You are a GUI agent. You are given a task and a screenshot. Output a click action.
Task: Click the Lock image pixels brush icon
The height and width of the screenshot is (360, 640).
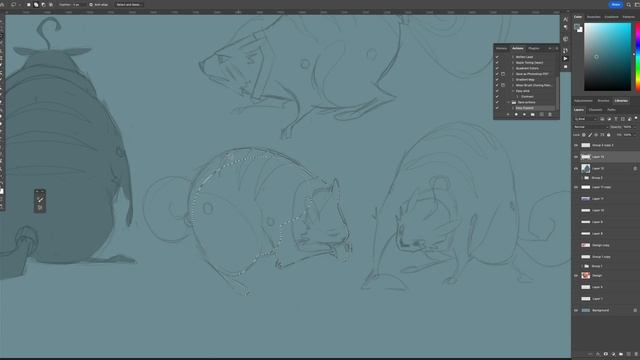point(590,135)
